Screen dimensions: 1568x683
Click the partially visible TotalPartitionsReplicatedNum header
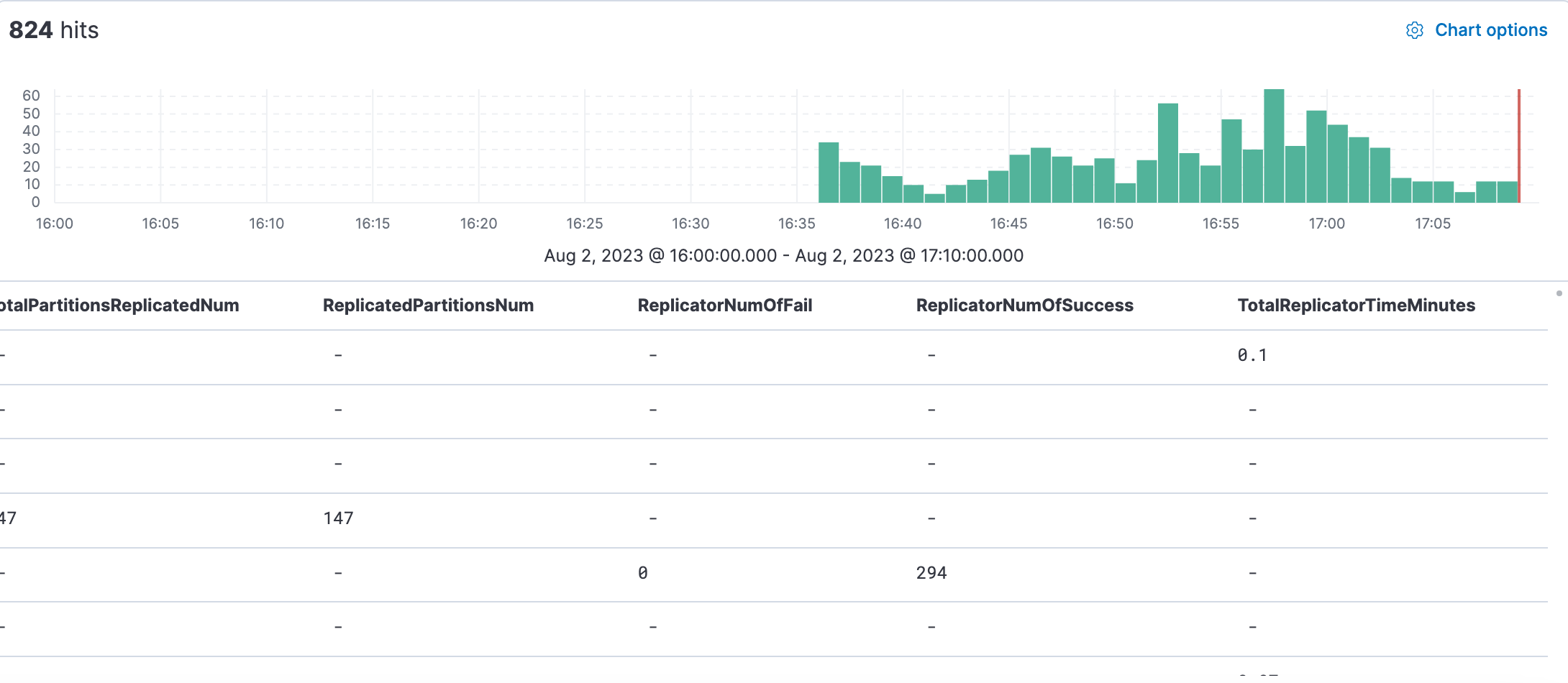pyautogui.click(x=119, y=306)
